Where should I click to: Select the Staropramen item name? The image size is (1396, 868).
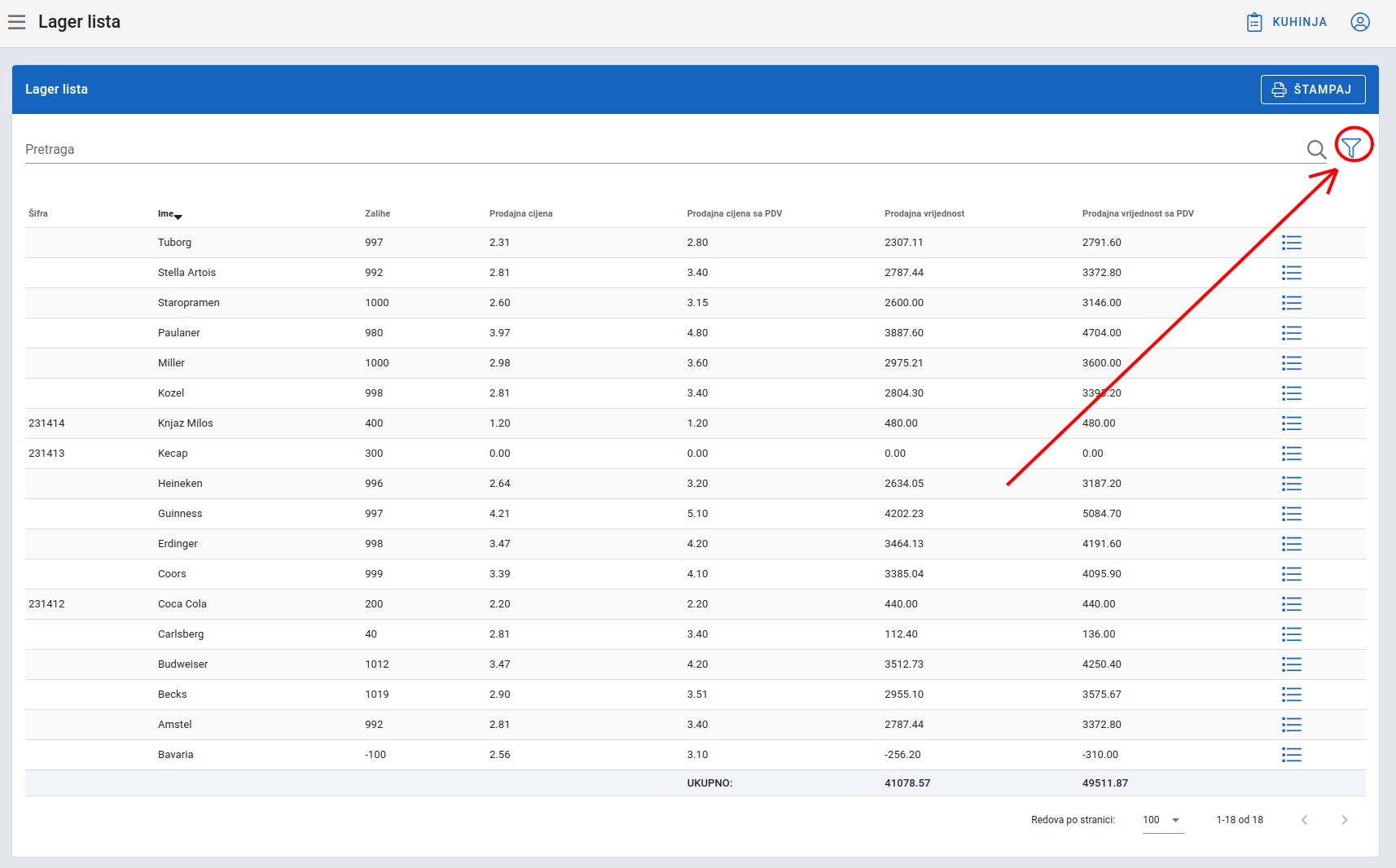coord(189,303)
